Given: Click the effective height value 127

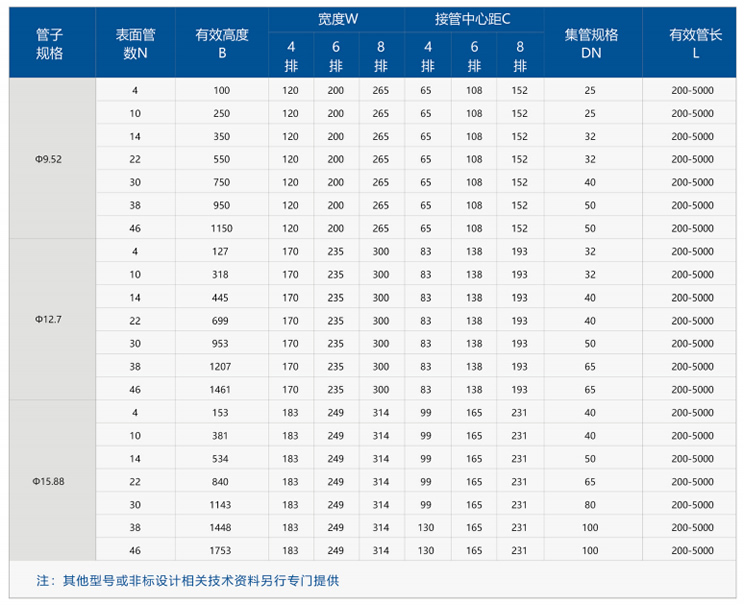Looking at the screenshot, I should [220, 252].
